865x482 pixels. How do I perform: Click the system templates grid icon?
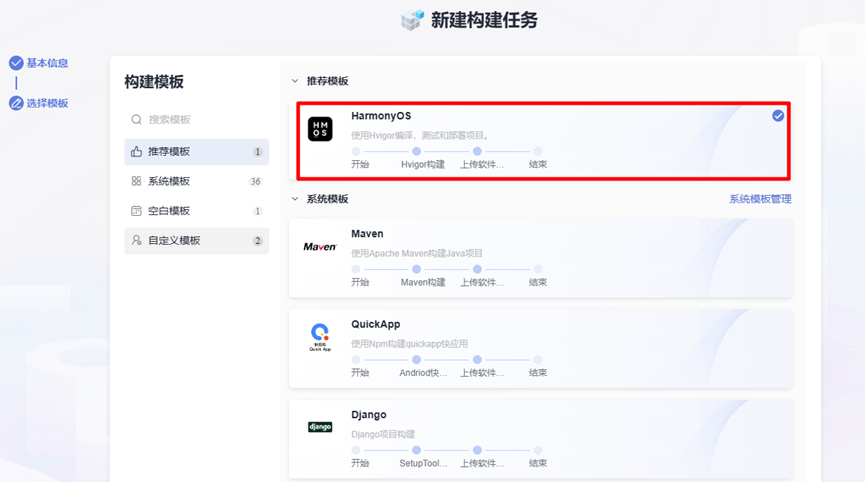[x=137, y=182]
